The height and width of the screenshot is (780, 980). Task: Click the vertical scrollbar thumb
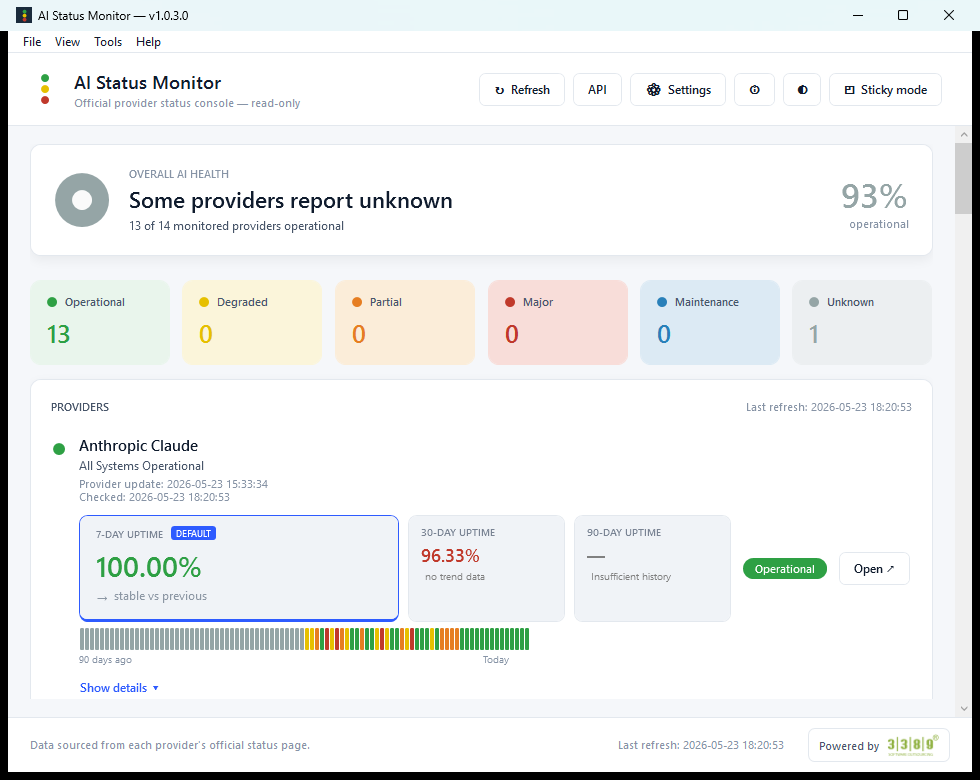[x=963, y=178]
